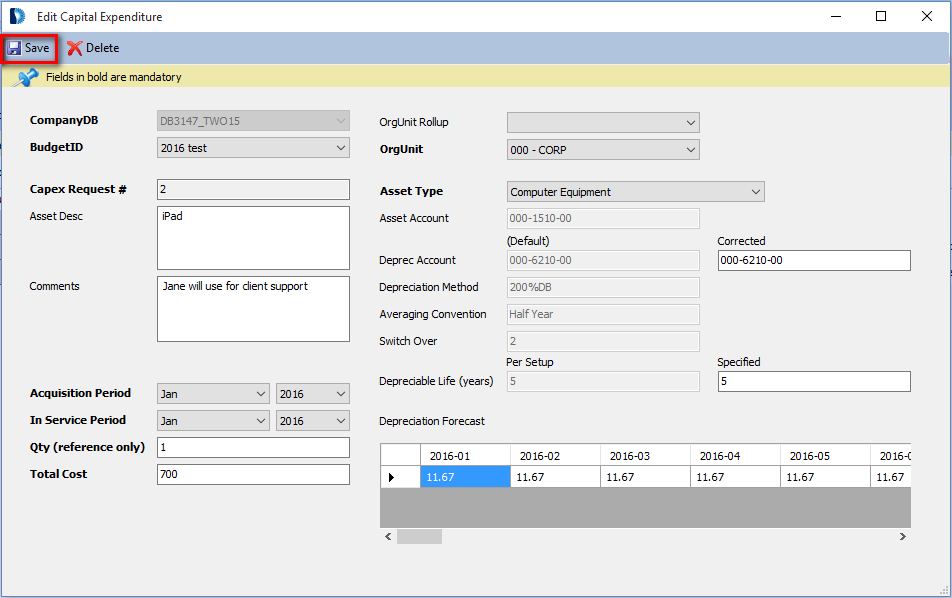Click the default Deprec Account field
This screenshot has width=952, height=598.
(x=603, y=260)
